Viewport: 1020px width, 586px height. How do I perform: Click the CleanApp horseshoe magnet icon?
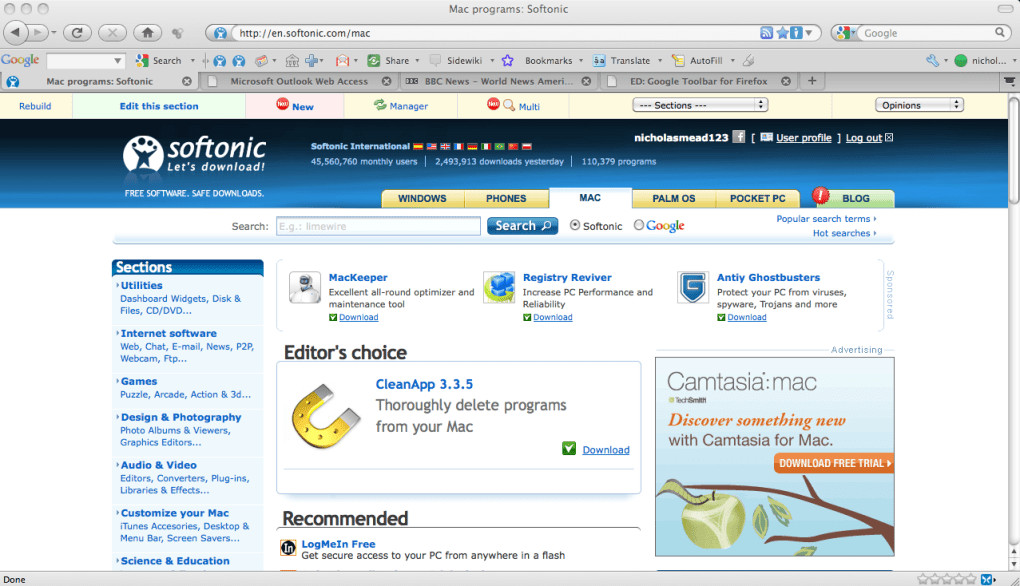click(325, 416)
